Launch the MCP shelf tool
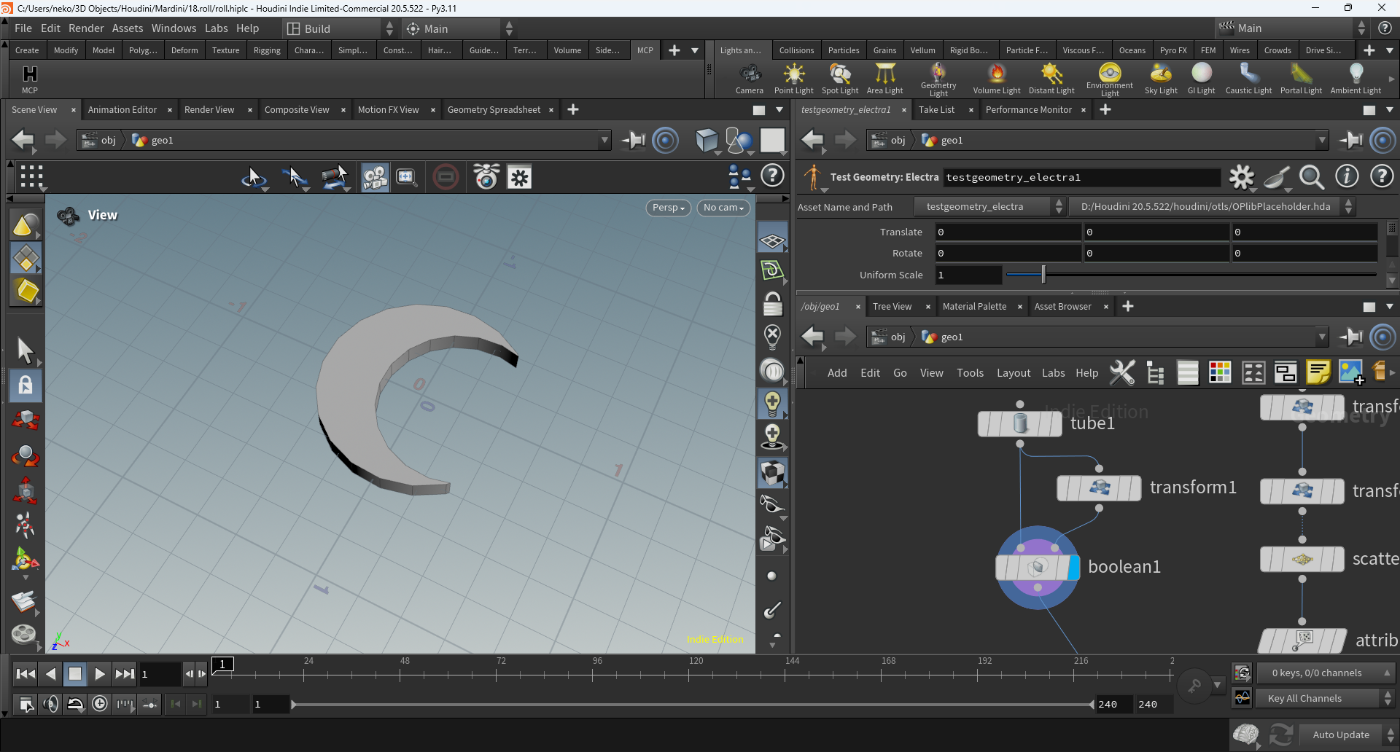1400x752 pixels. pos(29,78)
